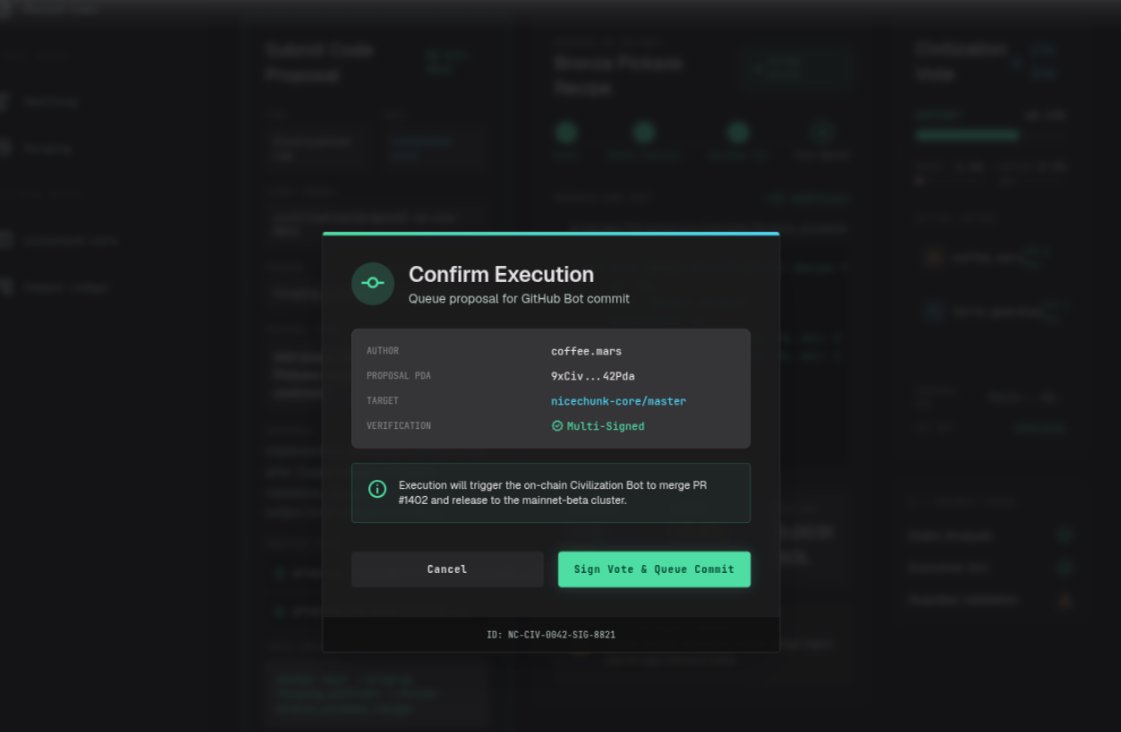Click the Multi-Signed check circle icon
Screen dimensions: 1121x732
(x=557, y=426)
